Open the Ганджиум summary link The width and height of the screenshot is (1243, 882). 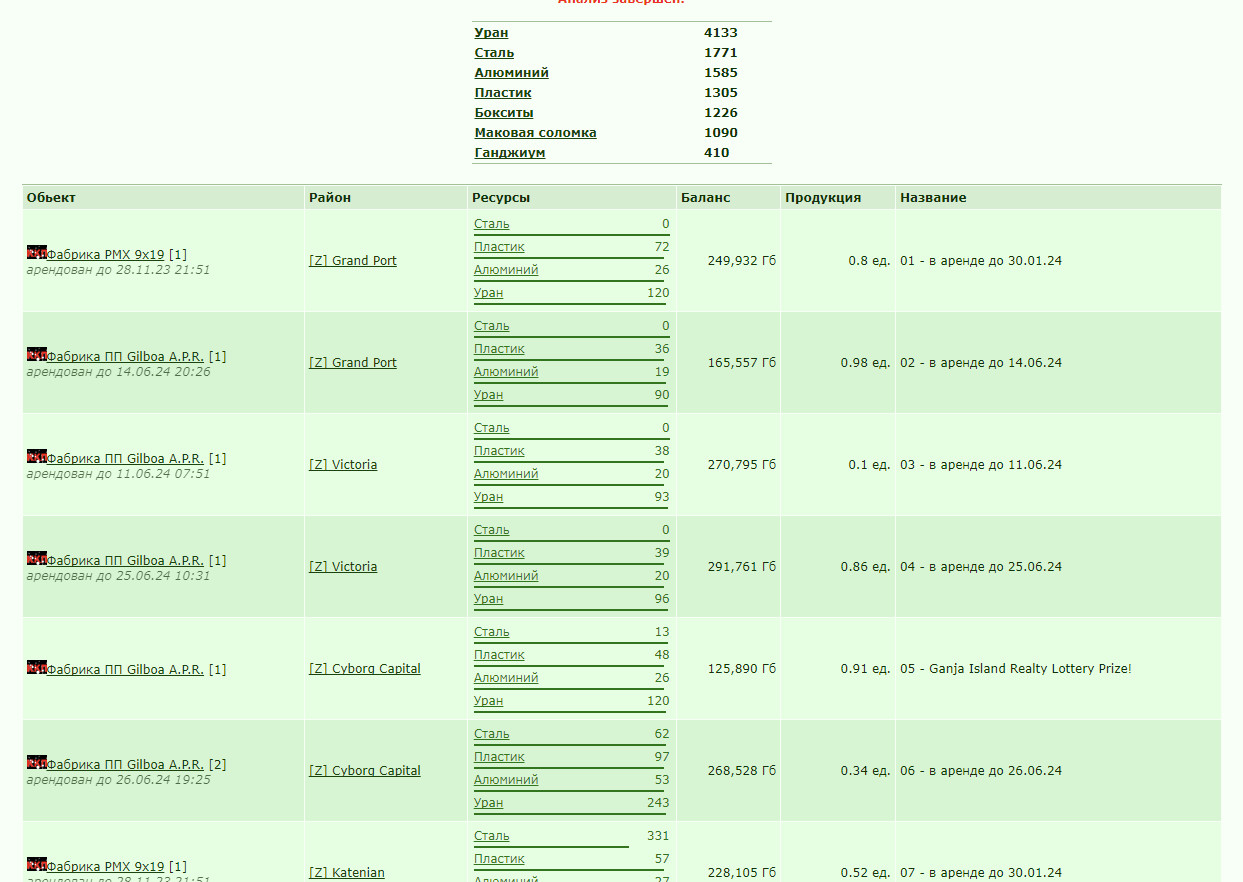click(x=510, y=153)
